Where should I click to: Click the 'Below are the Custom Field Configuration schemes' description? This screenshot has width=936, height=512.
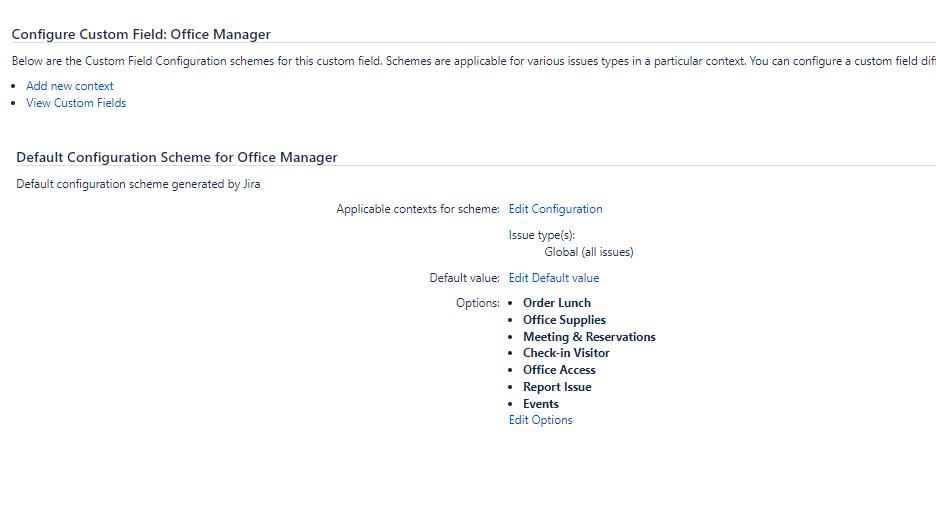[x=473, y=61]
